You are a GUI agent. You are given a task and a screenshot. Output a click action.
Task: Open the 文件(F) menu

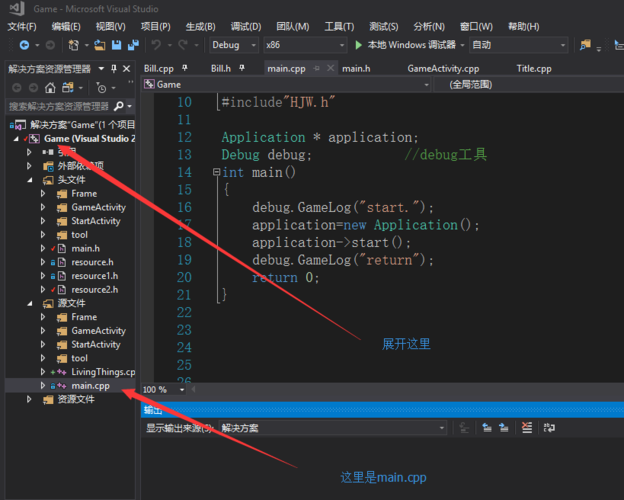(22, 27)
